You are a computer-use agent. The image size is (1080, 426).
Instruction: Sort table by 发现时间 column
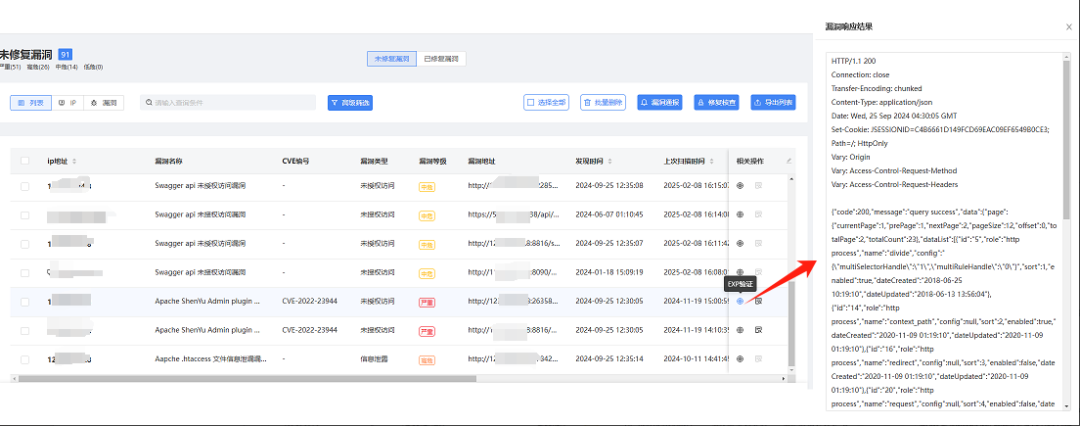click(x=610, y=161)
